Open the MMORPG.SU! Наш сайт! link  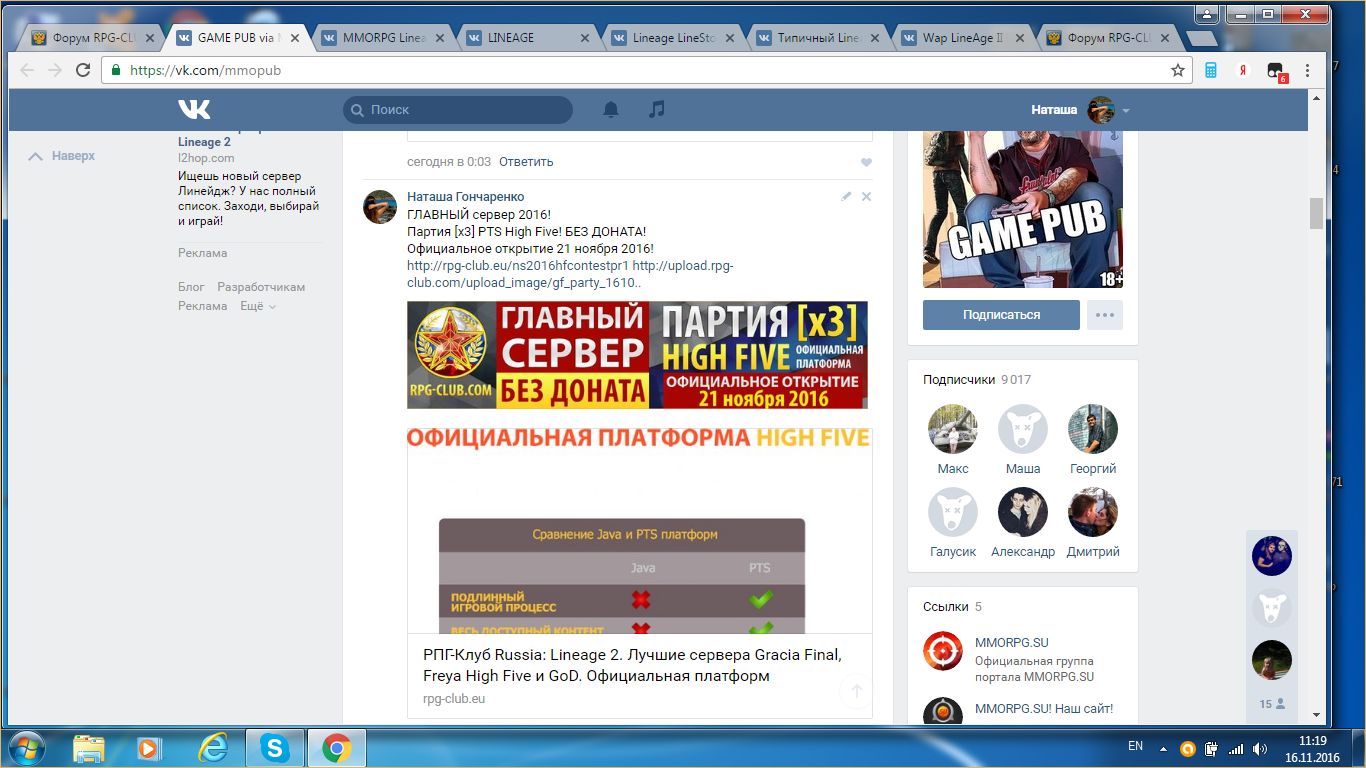tap(1044, 709)
